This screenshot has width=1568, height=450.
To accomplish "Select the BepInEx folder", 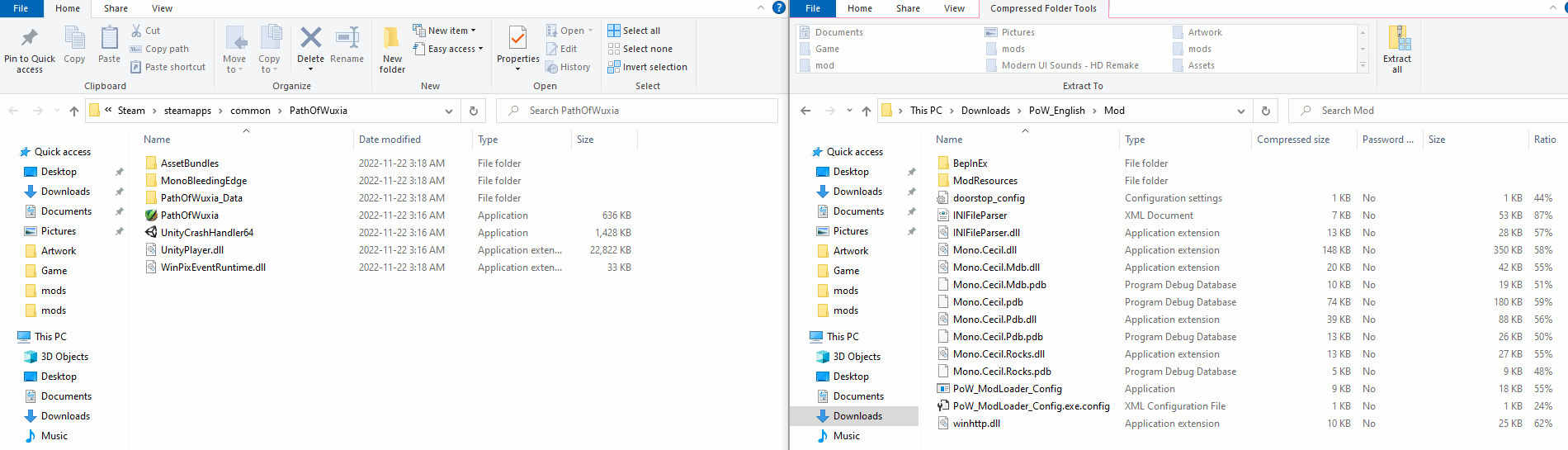I will 970,163.
